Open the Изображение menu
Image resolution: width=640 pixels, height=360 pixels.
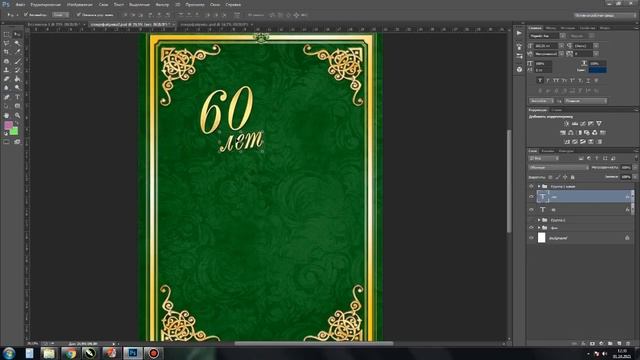pos(80,4)
